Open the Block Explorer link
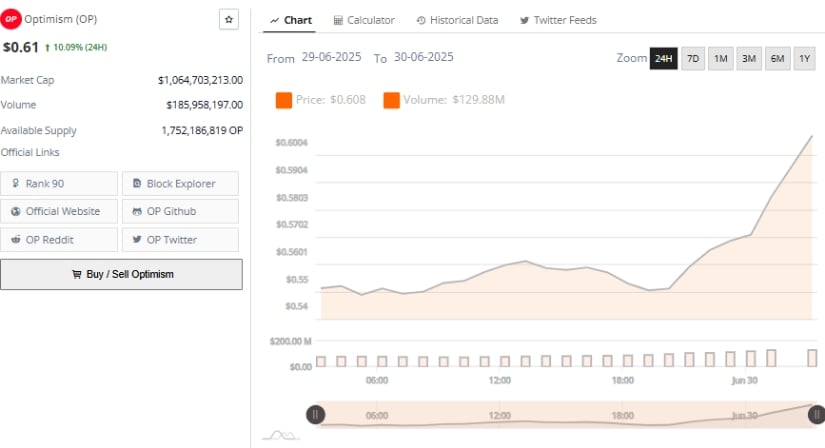Screen dimensions: 825x448 pyautogui.click(x=180, y=183)
